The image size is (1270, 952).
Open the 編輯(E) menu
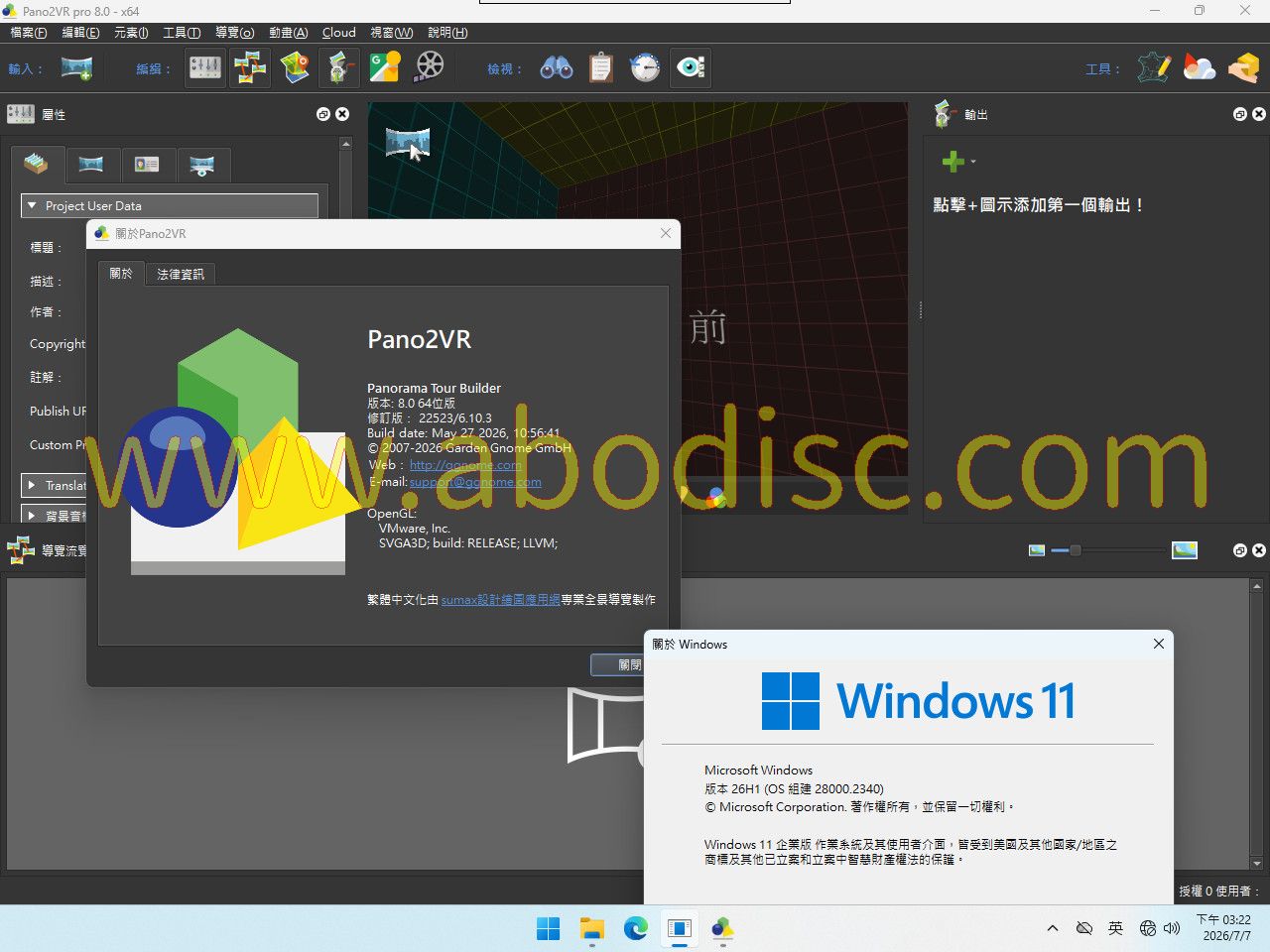tap(80, 33)
